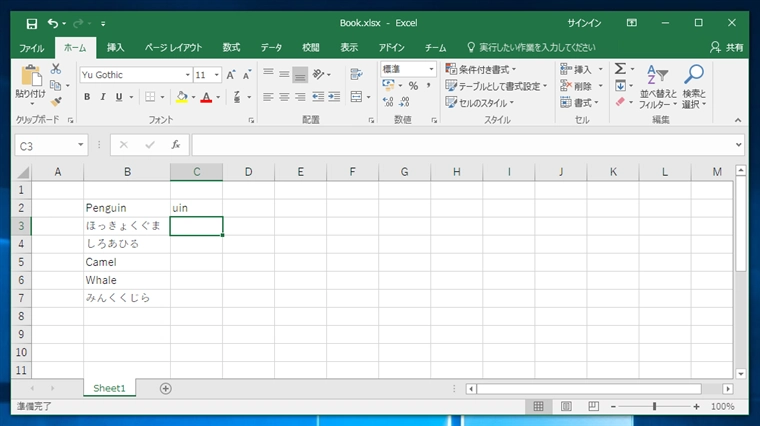Click the wrap text icon
This screenshot has height=426, width=760.
tap(356, 74)
